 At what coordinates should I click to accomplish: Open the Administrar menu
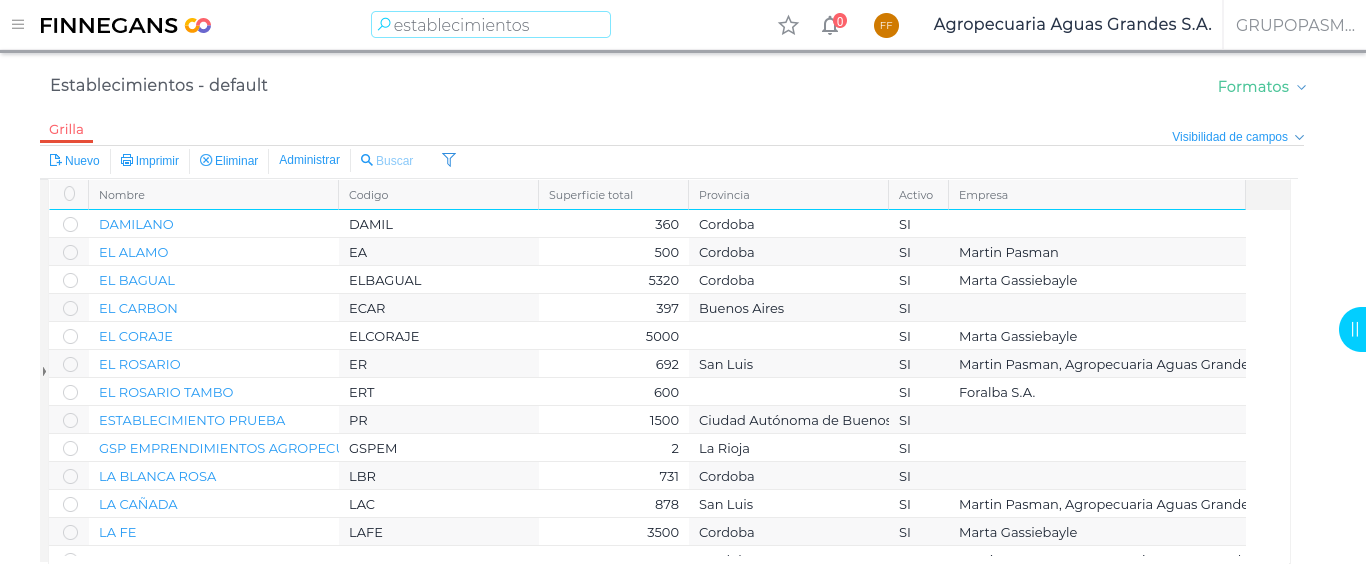click(x=309, y=160)
